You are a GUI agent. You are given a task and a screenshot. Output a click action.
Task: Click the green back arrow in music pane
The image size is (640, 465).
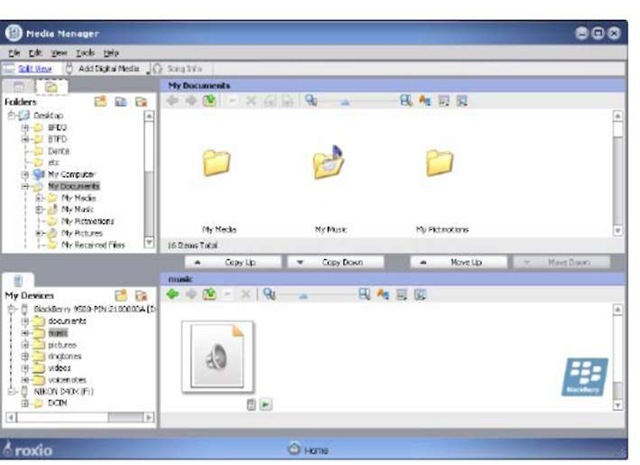click(x=173, y=294)
